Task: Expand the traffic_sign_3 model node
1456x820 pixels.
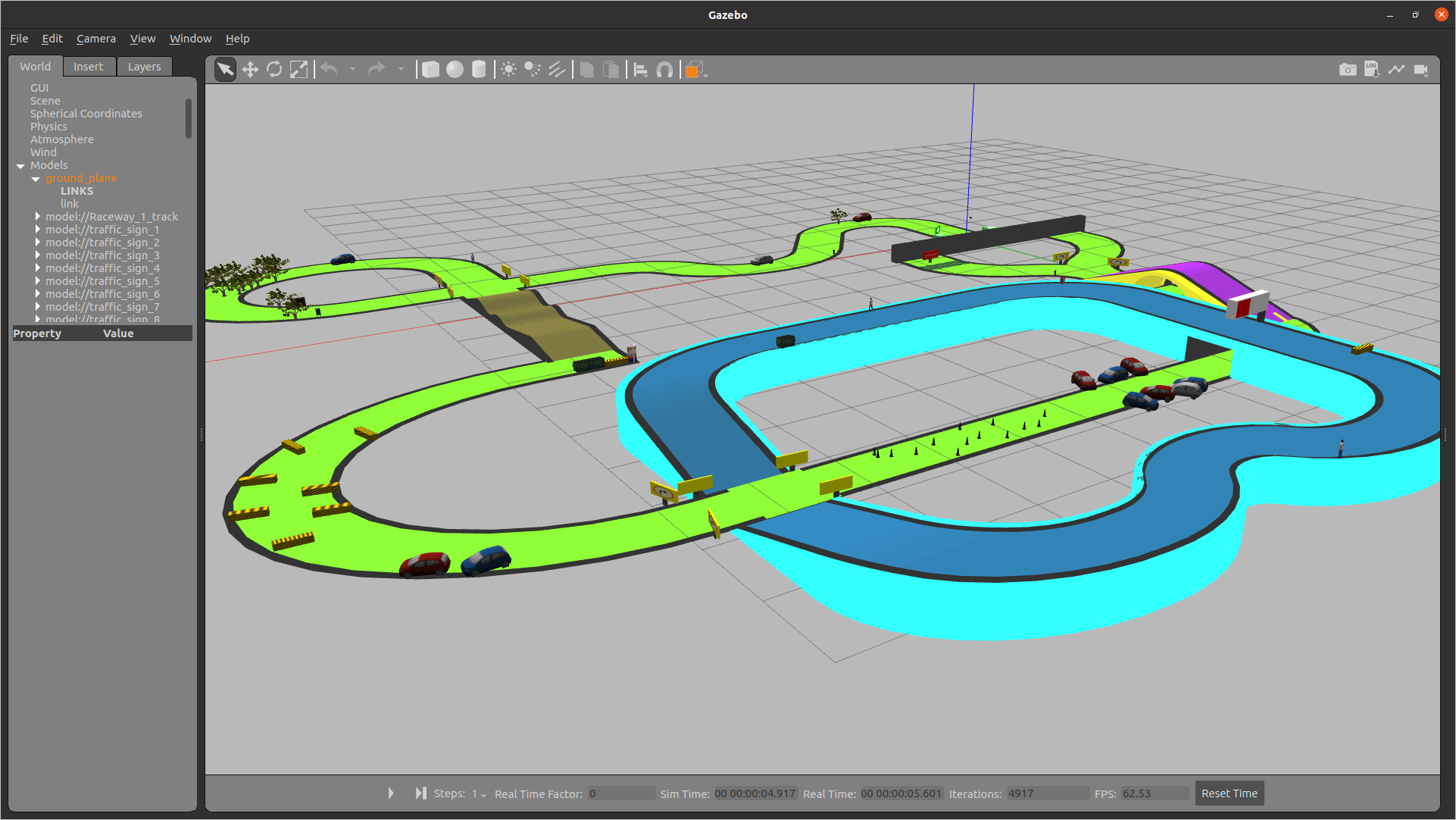Action: point(37,255)
